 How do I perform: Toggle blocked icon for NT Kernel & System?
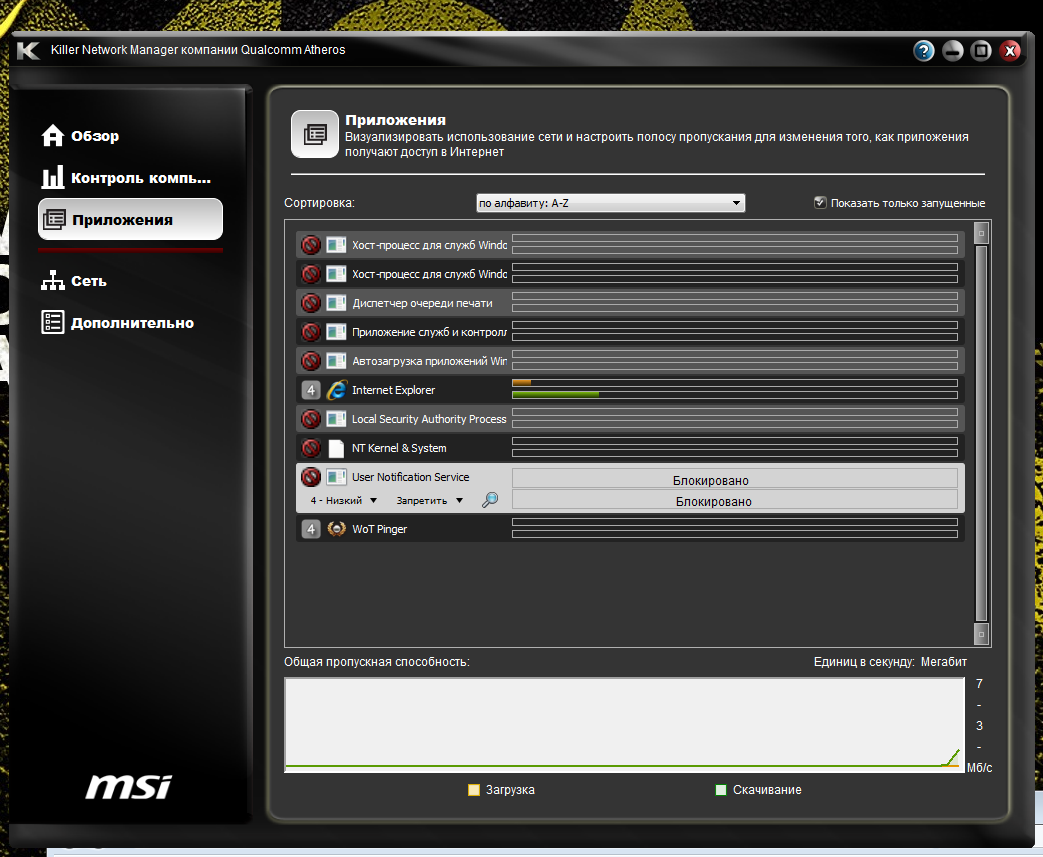pos(311,448)
